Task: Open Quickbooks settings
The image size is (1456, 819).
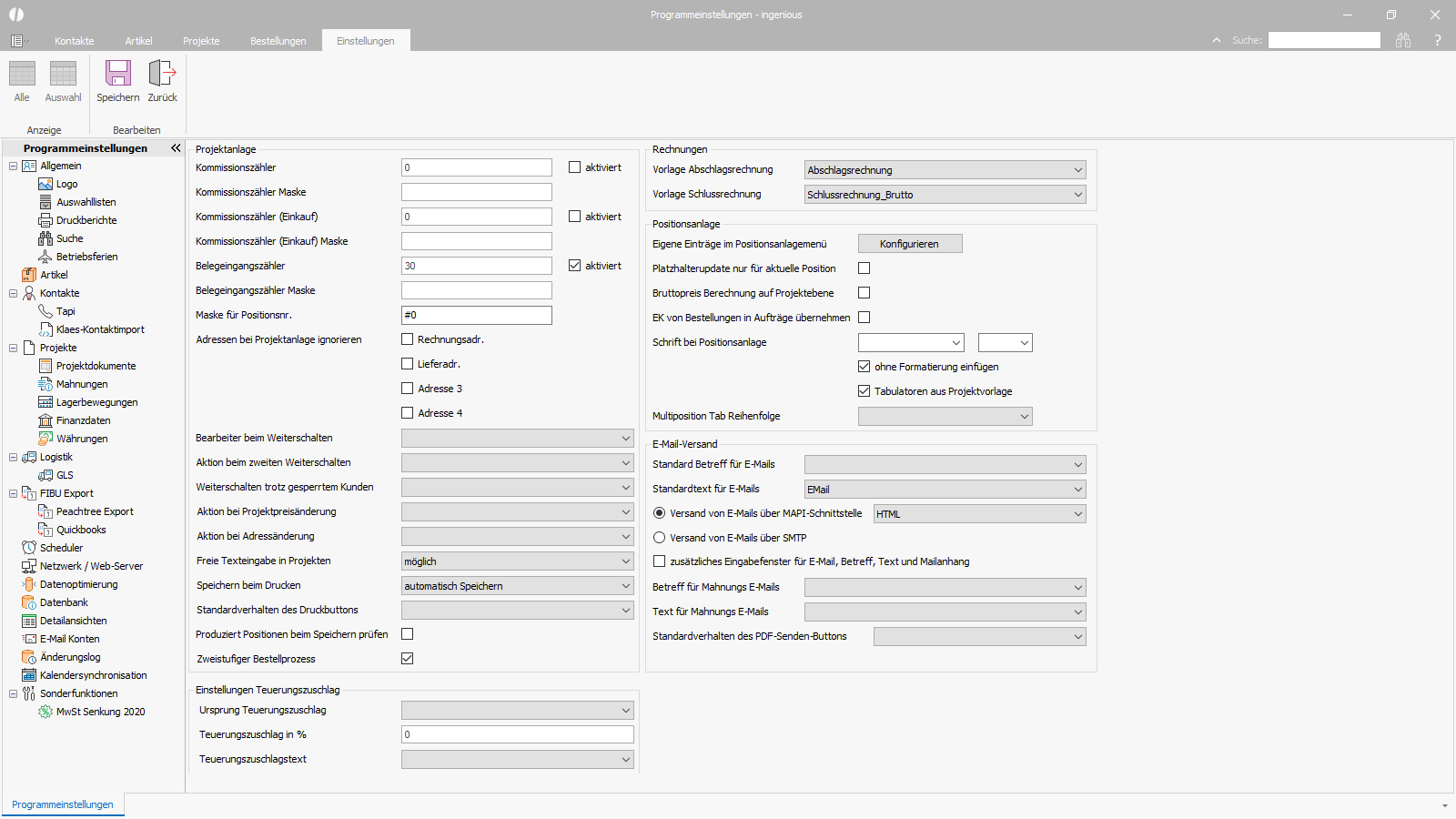Action: pyautogui.click(x=81, y=530)
